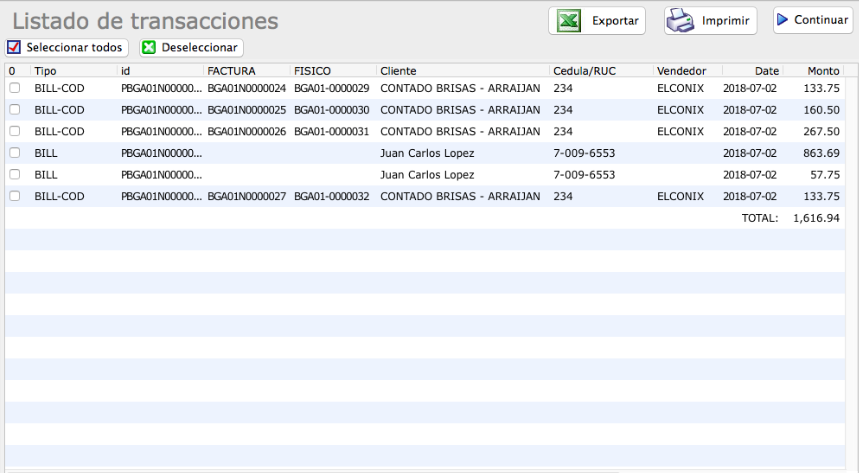
Task: Click the Imprimir button label
Action: tap(725, 21)
